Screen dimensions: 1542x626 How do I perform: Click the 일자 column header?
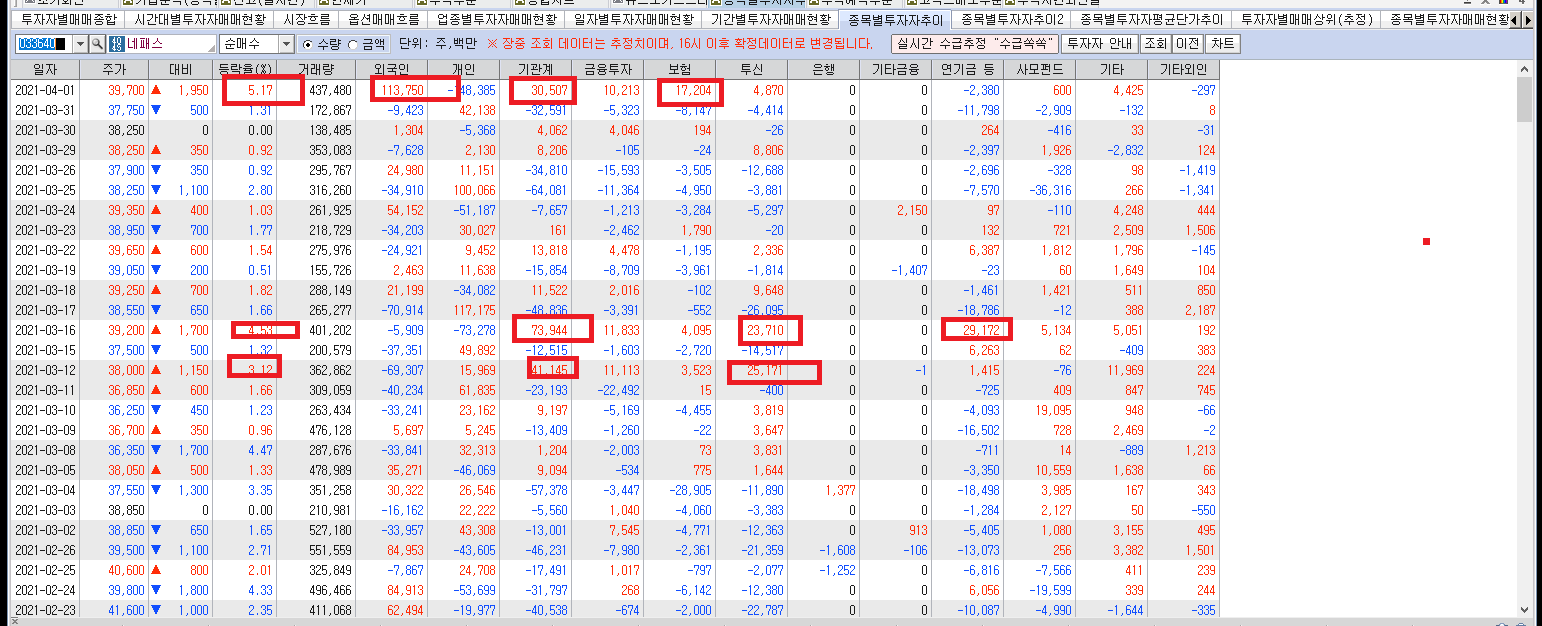[x=44, y=70]
